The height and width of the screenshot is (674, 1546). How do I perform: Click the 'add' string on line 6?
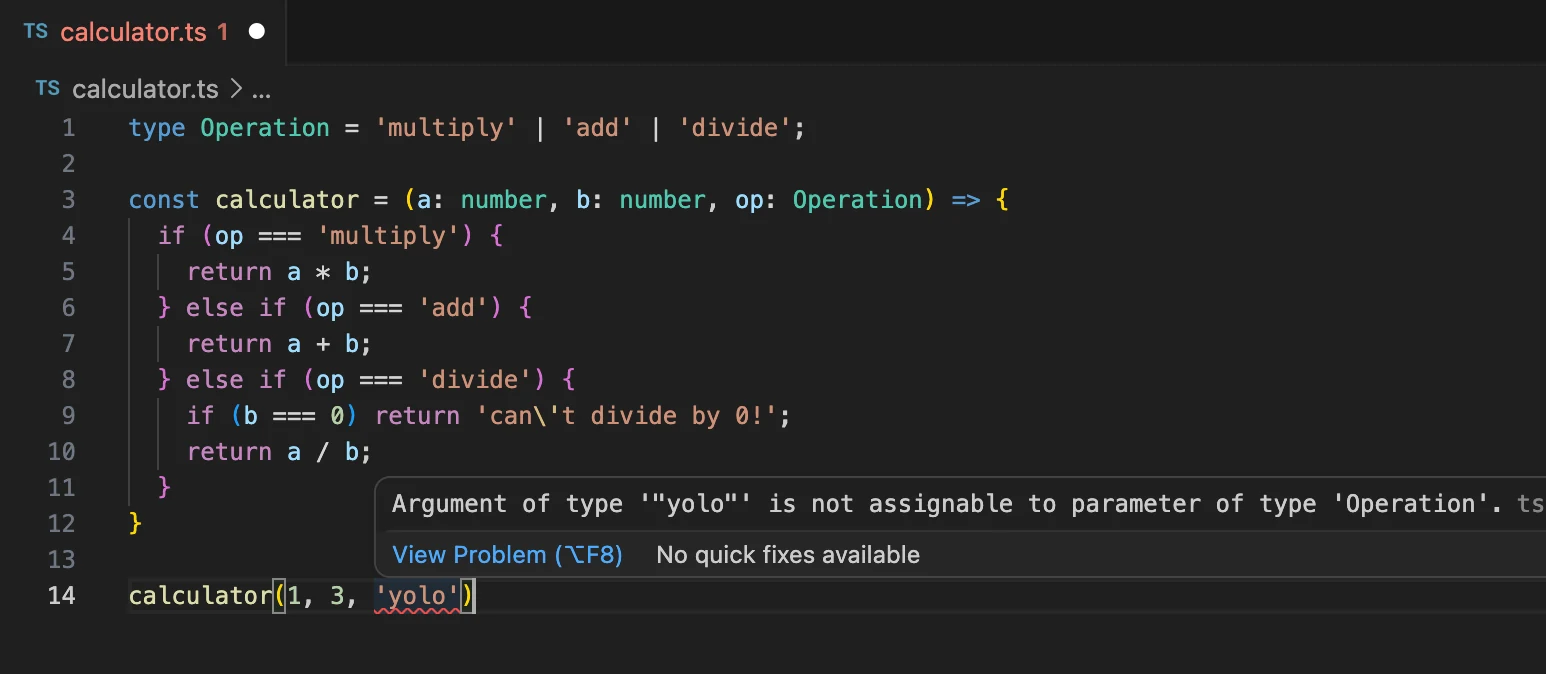coord(453,308)
